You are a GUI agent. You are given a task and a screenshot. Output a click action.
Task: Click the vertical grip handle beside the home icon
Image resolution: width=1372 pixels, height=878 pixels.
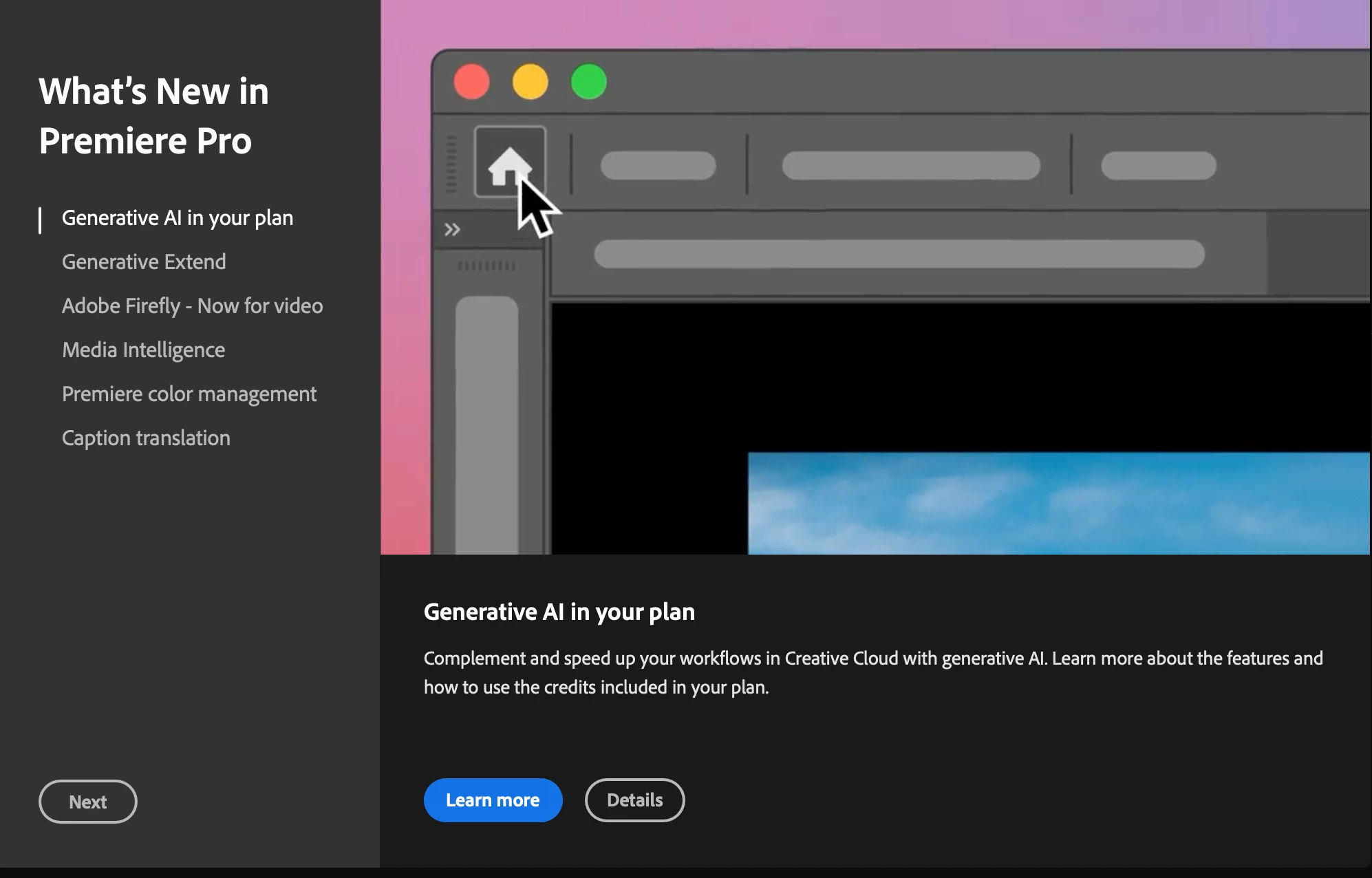pyautogui.click(x=451, y=164)
